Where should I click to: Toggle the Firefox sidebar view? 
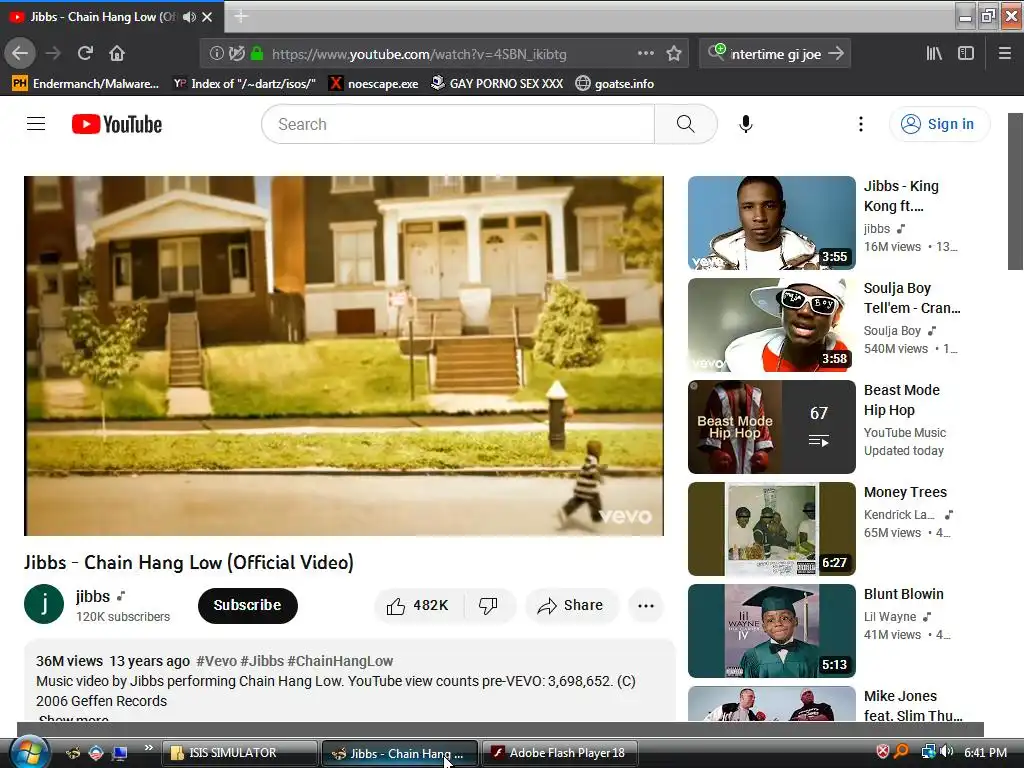point(966,54)
